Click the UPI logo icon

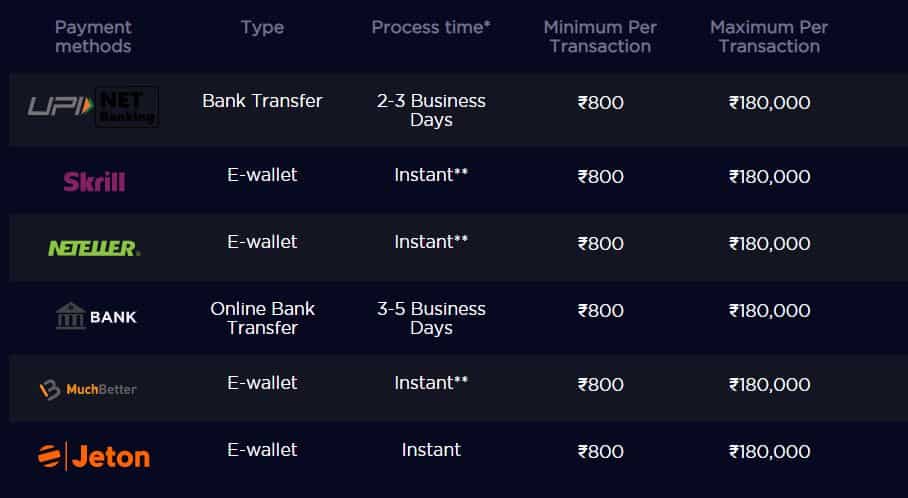[x=60, y=106]
